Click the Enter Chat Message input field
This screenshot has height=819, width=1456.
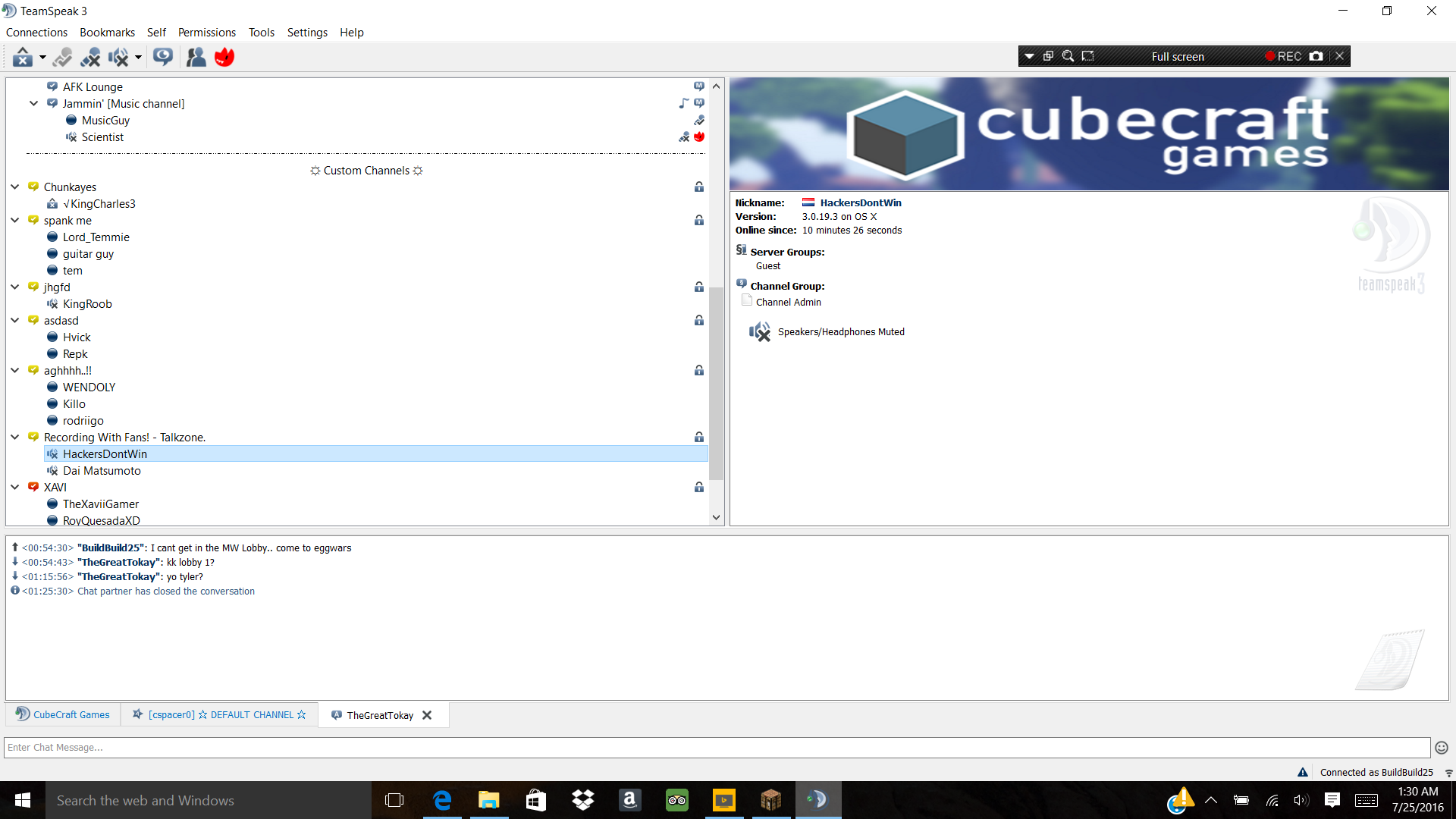pos(717,748)
